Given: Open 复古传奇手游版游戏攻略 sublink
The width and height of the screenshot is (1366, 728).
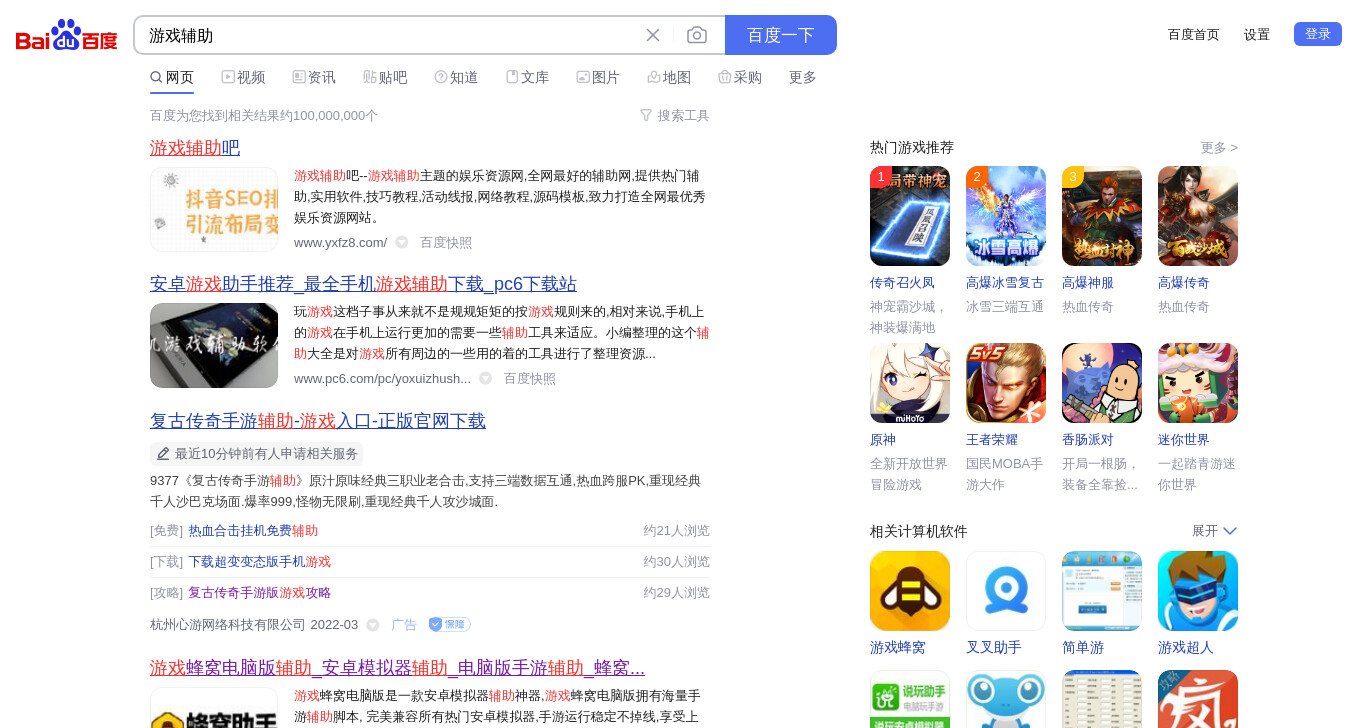Looking at the screenshot, I should tap(260, 593).
